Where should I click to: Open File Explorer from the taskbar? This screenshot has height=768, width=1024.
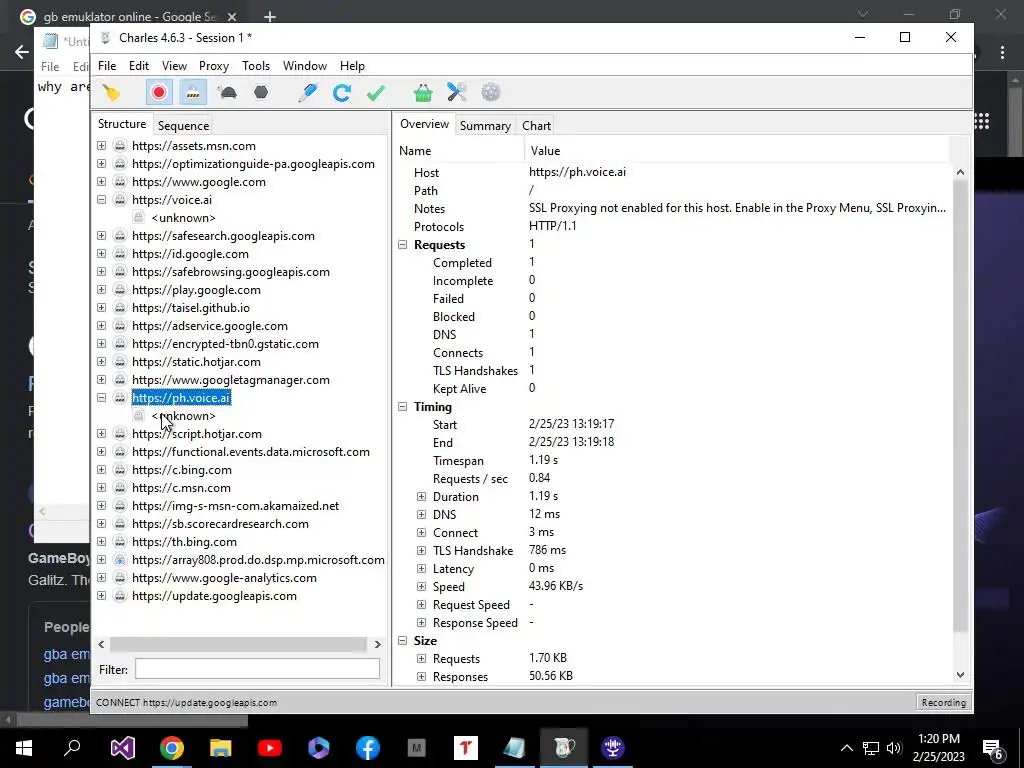221,748
